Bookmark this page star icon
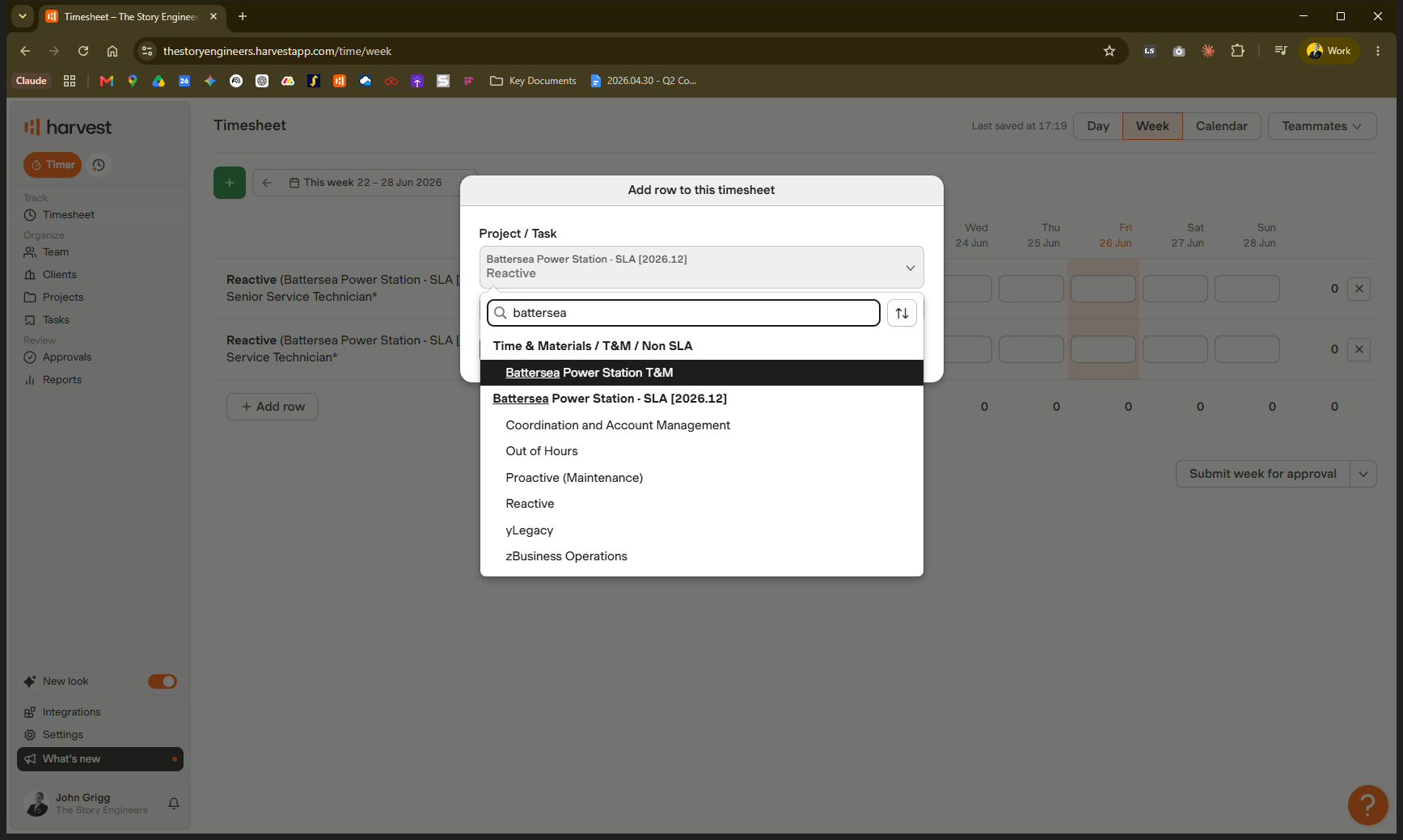 click(1109, 51)
